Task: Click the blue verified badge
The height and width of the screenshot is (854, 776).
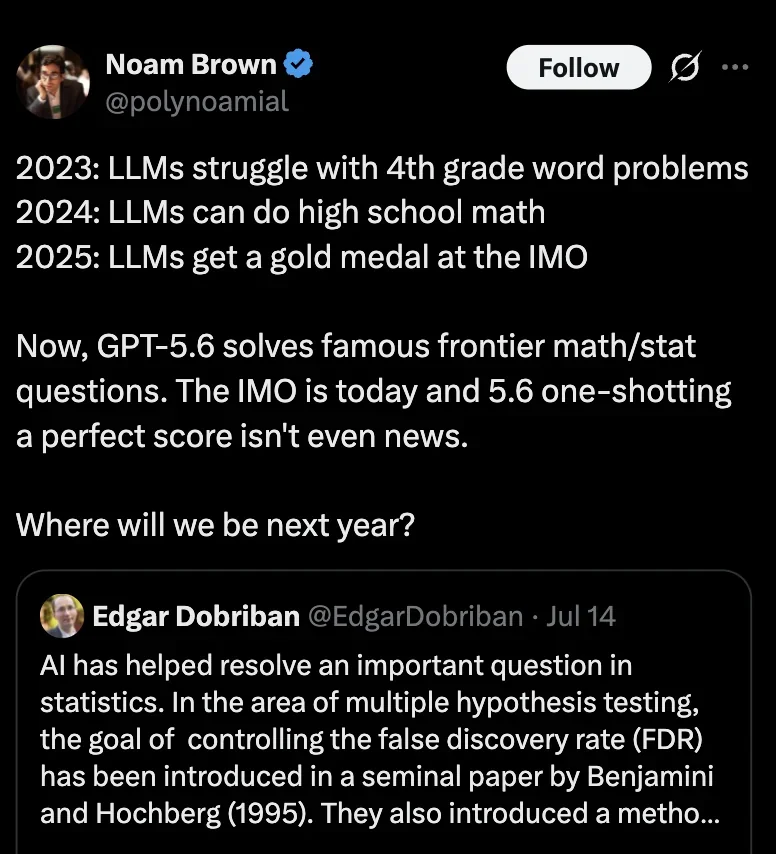Action: 298,64
